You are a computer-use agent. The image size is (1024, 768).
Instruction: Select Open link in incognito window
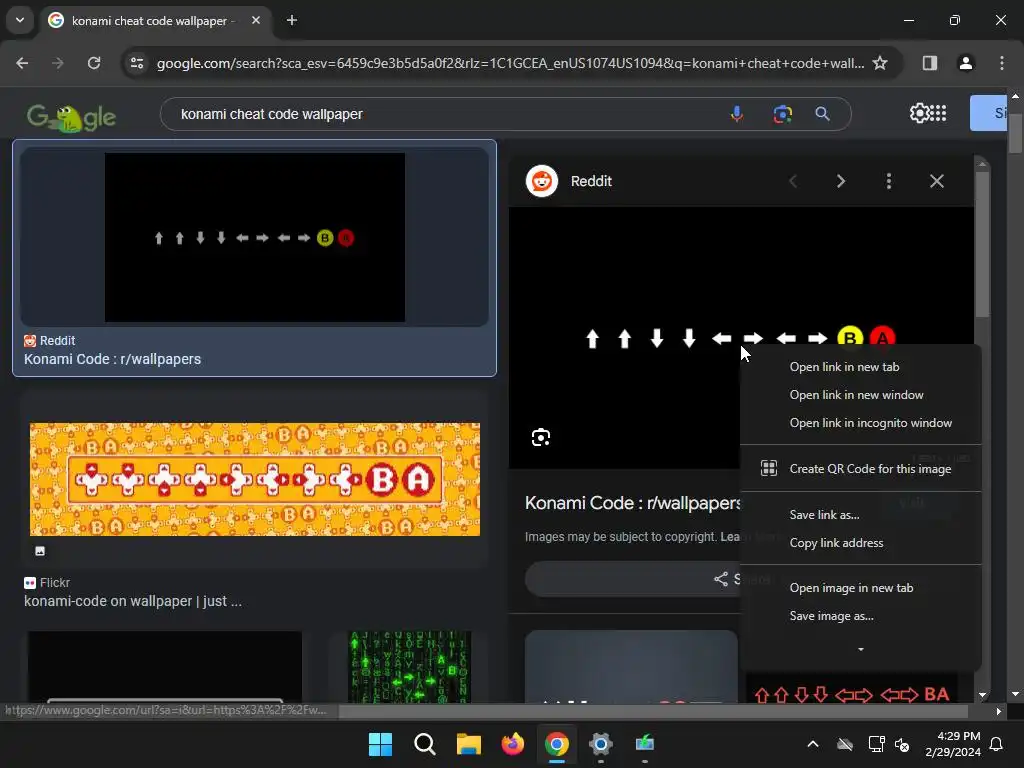(861, 423)
